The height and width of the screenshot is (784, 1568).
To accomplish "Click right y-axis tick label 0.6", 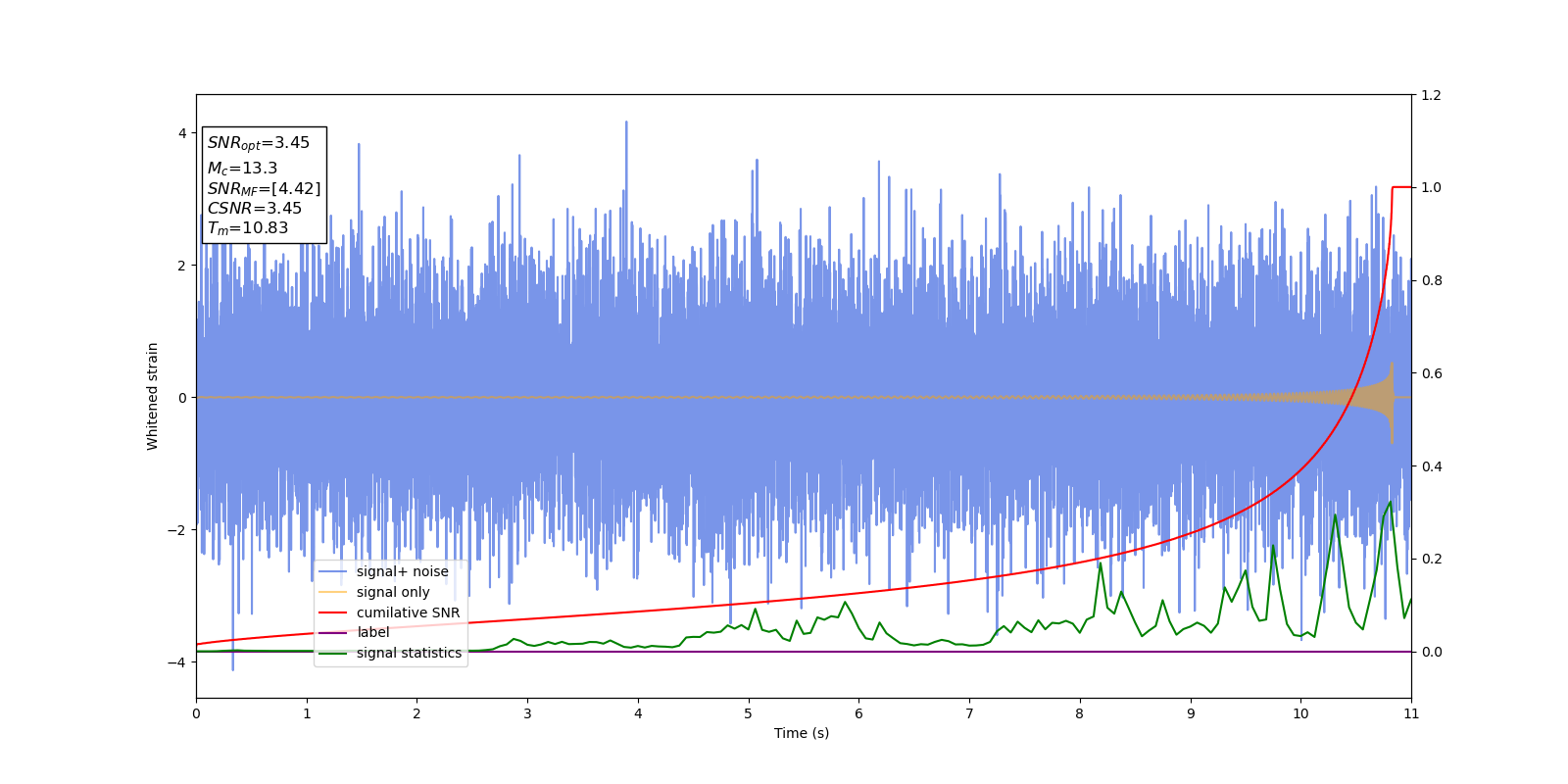I will point(1432,373).
